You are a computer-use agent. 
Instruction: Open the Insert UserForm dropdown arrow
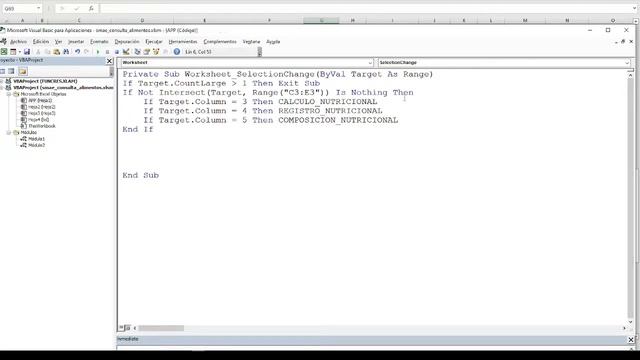coord(19,52)
